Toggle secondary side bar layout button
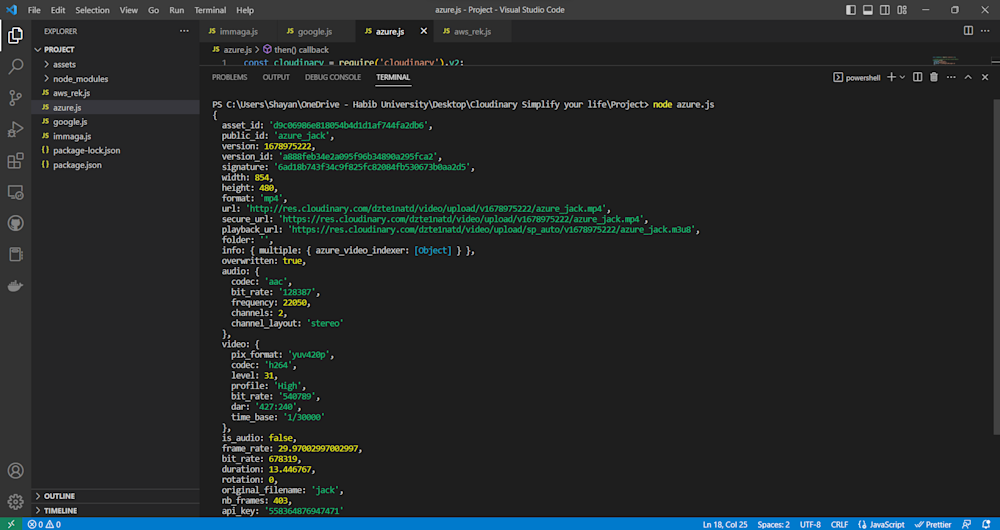This screenshot has height=530, width=1000. tap(885, 10)
